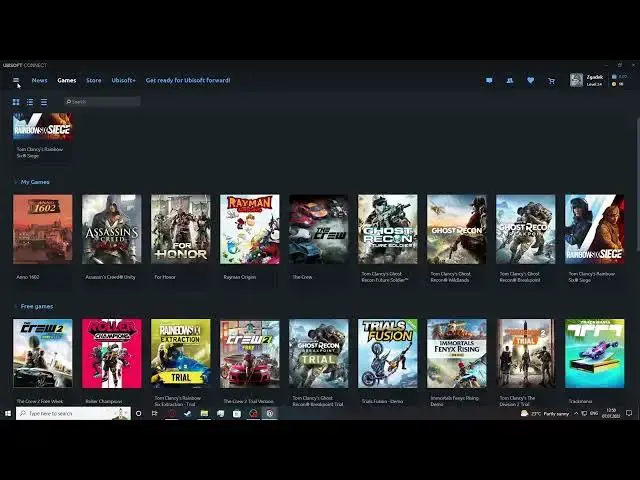
Task: Select Trackmania free game cover
Action: tap(595, 353)
